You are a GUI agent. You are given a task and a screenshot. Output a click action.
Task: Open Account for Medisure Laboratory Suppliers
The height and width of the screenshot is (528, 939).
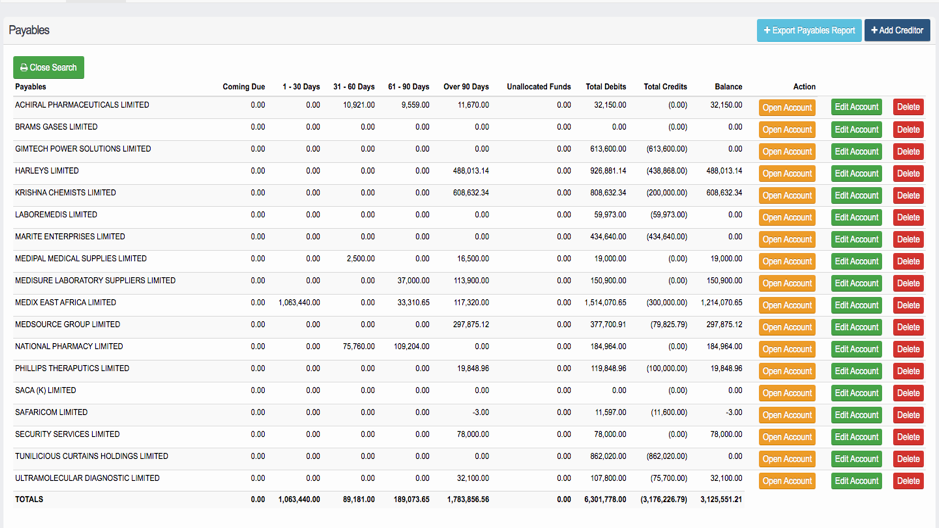tap(787, 283)
